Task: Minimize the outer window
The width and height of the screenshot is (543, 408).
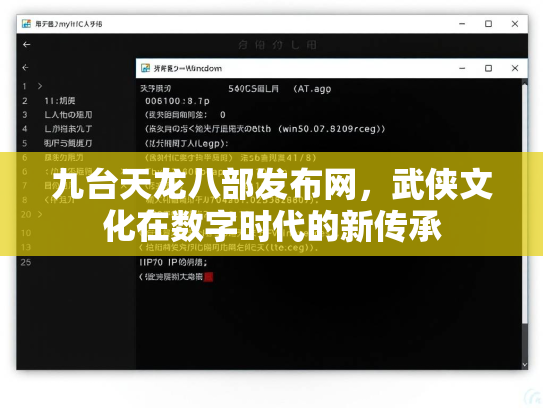Action: click(x=462, y=24)
